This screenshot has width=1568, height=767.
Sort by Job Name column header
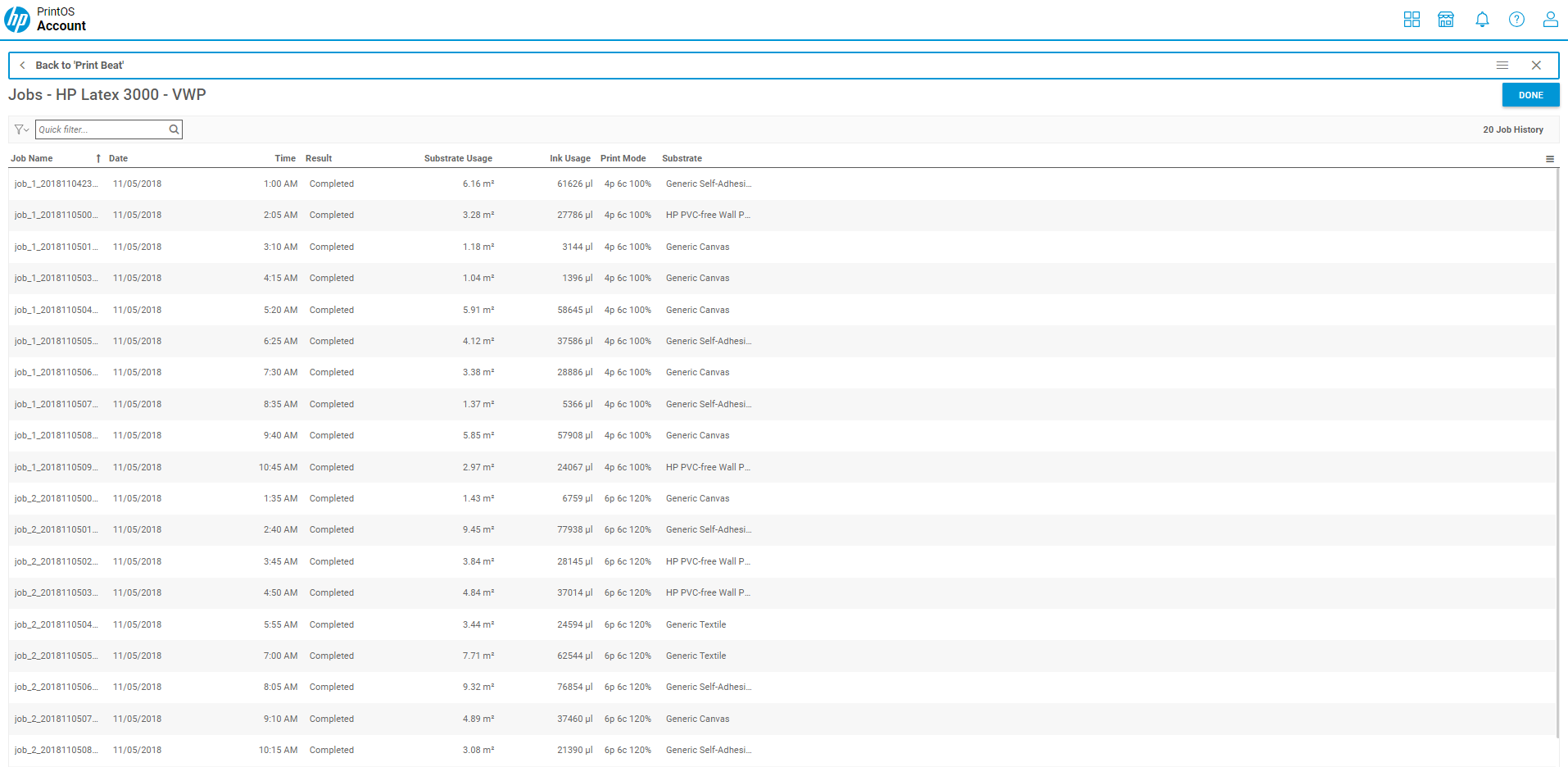(31, 159)
